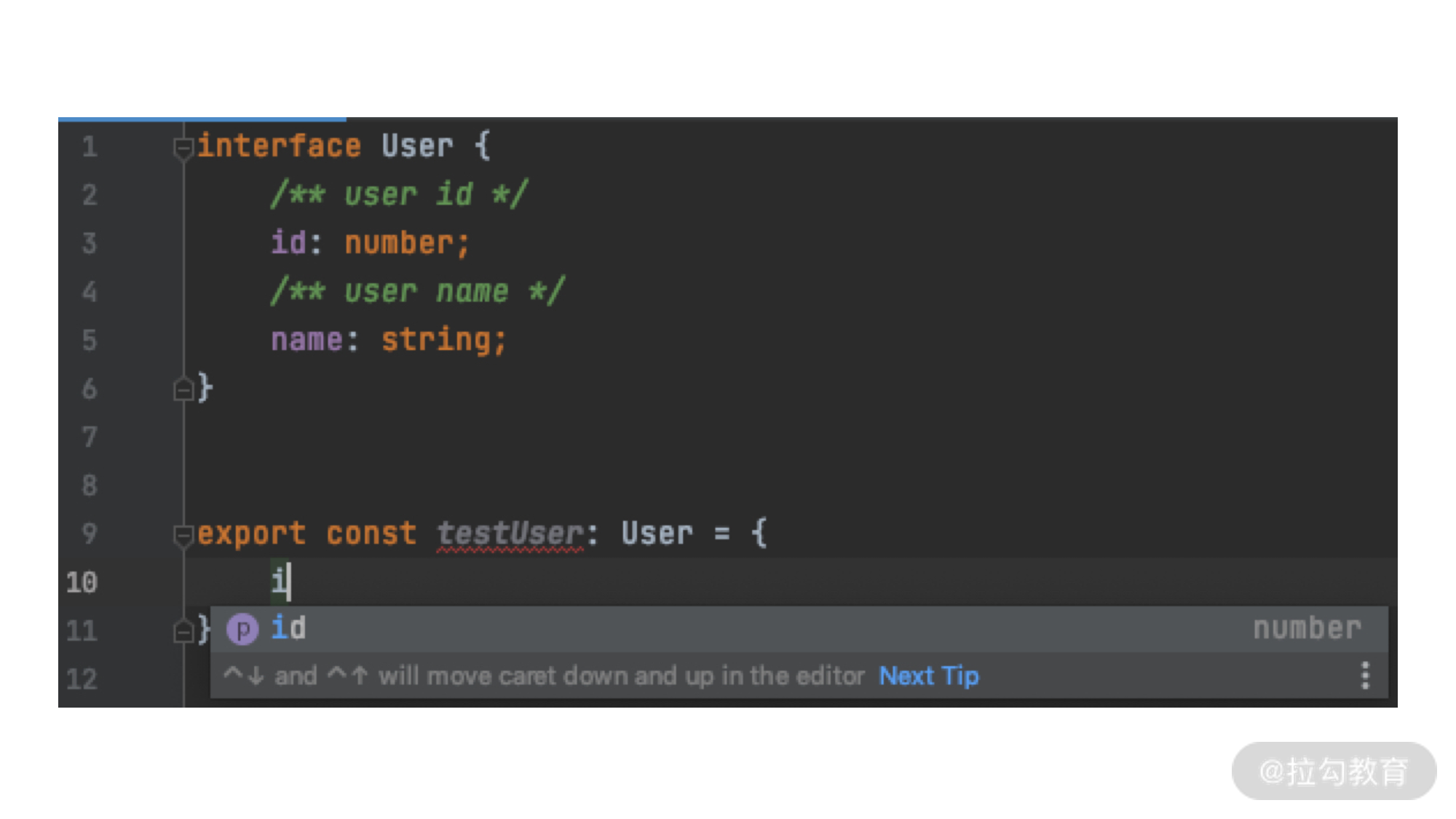Screen dimensions: 1456x819
Task: Select the id completion suggestion
Action: [x=799, y=629]
